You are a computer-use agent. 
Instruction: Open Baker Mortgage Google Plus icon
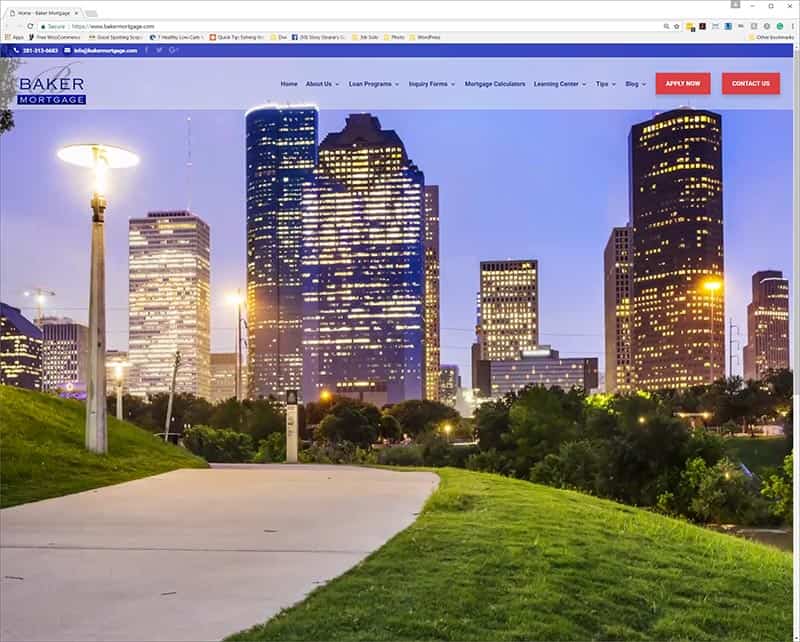click(173, 50)
